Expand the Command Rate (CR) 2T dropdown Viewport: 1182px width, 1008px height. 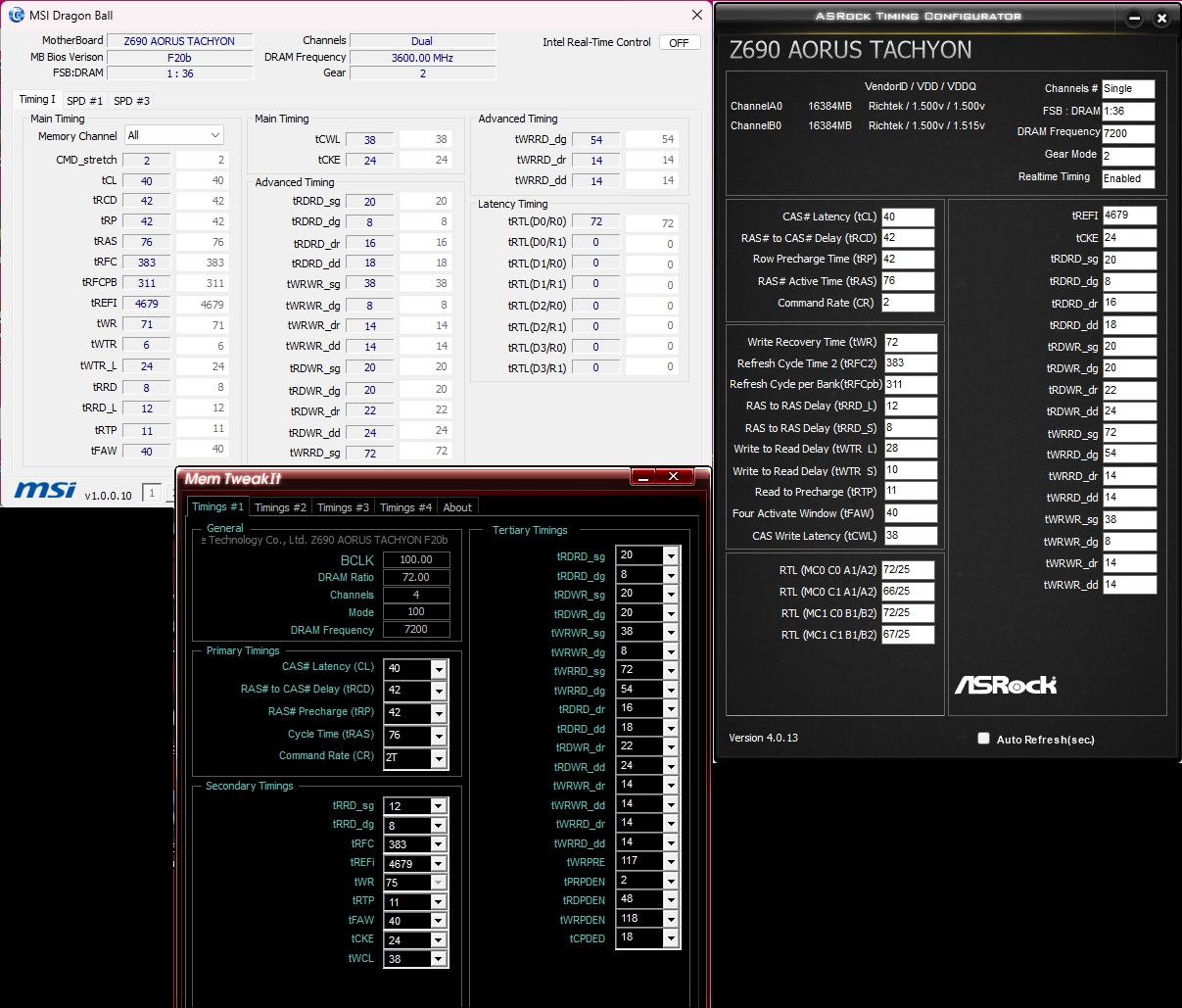click(x=439, y=758)
